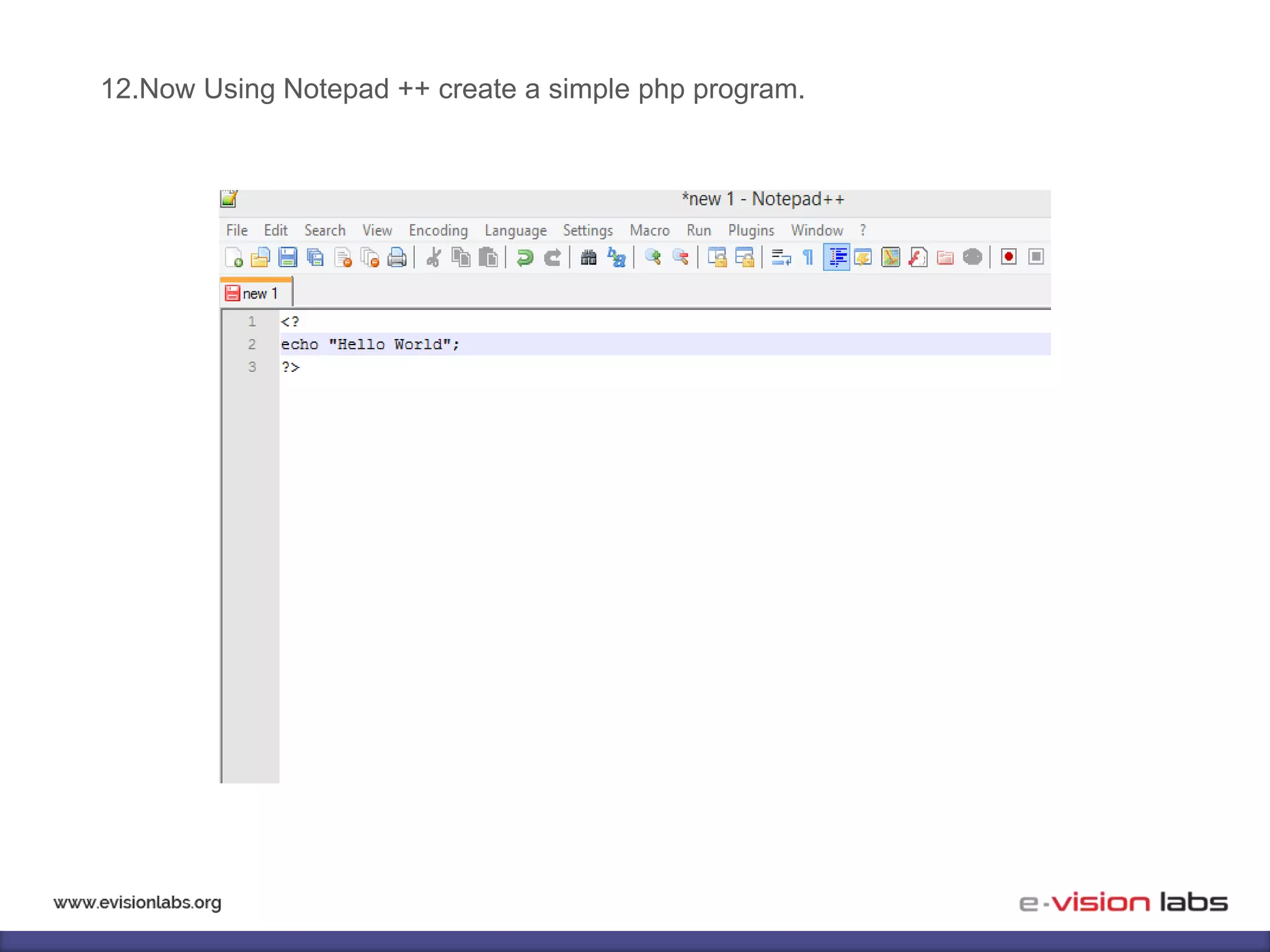Open the Plugins menu
The width and height of the screenshot is (1270, 952).
click(x=751, y=231)
